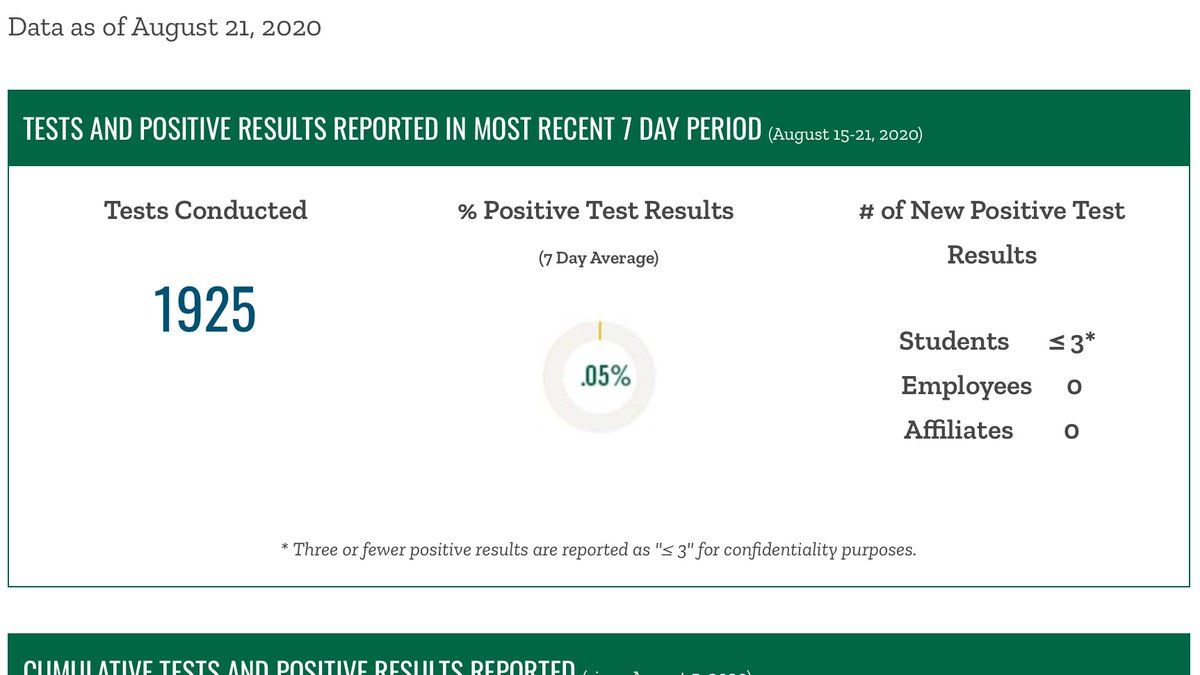Click the Tests Conducted heading
This screenshot has height=675, width=1200.
(x=205, y=211)
